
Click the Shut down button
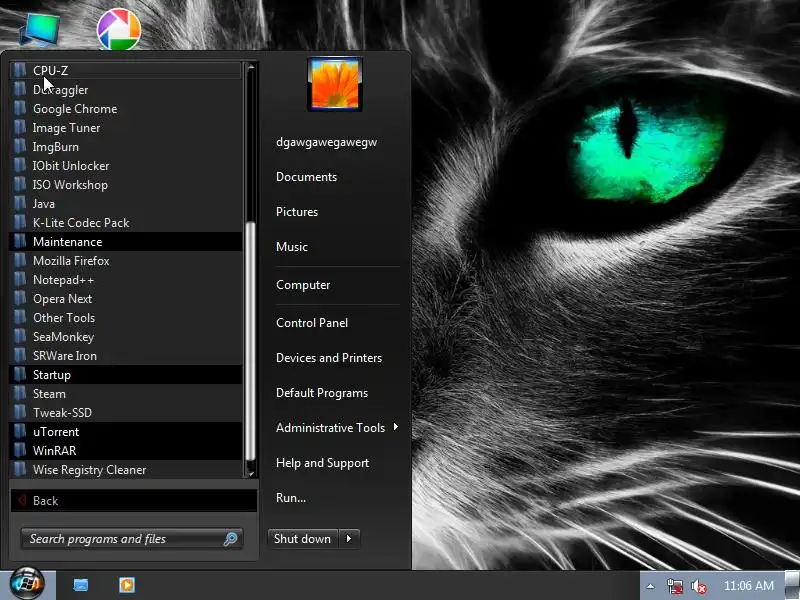[x=303, y=539]
